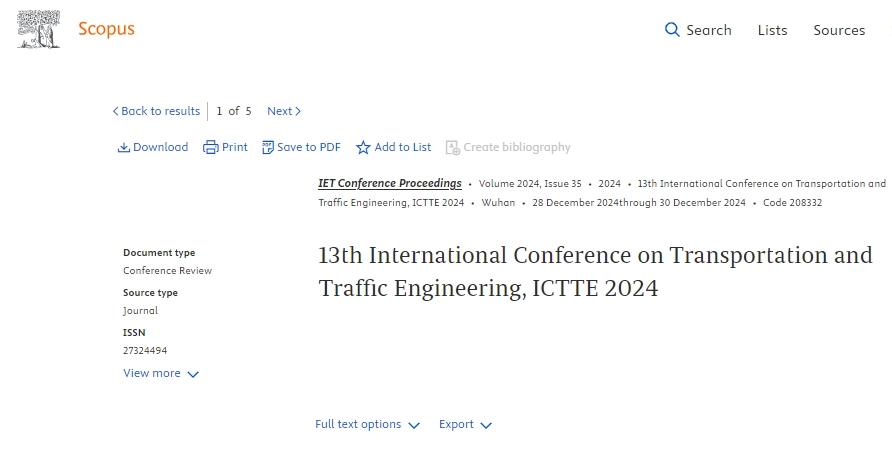Open the Full text options dropdown
892x452 pixels.
click(x=367, y=425)
